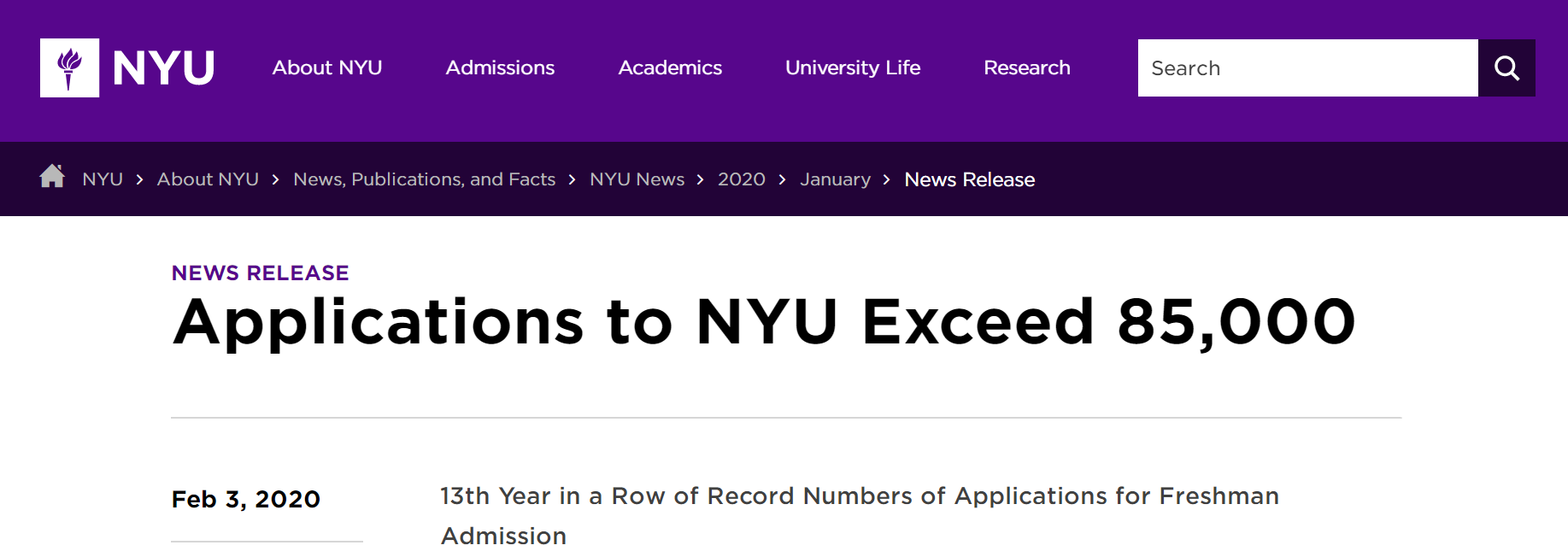
Task: Click the purple NEWS RELEASE category label
Action: (x=260, y=273)
